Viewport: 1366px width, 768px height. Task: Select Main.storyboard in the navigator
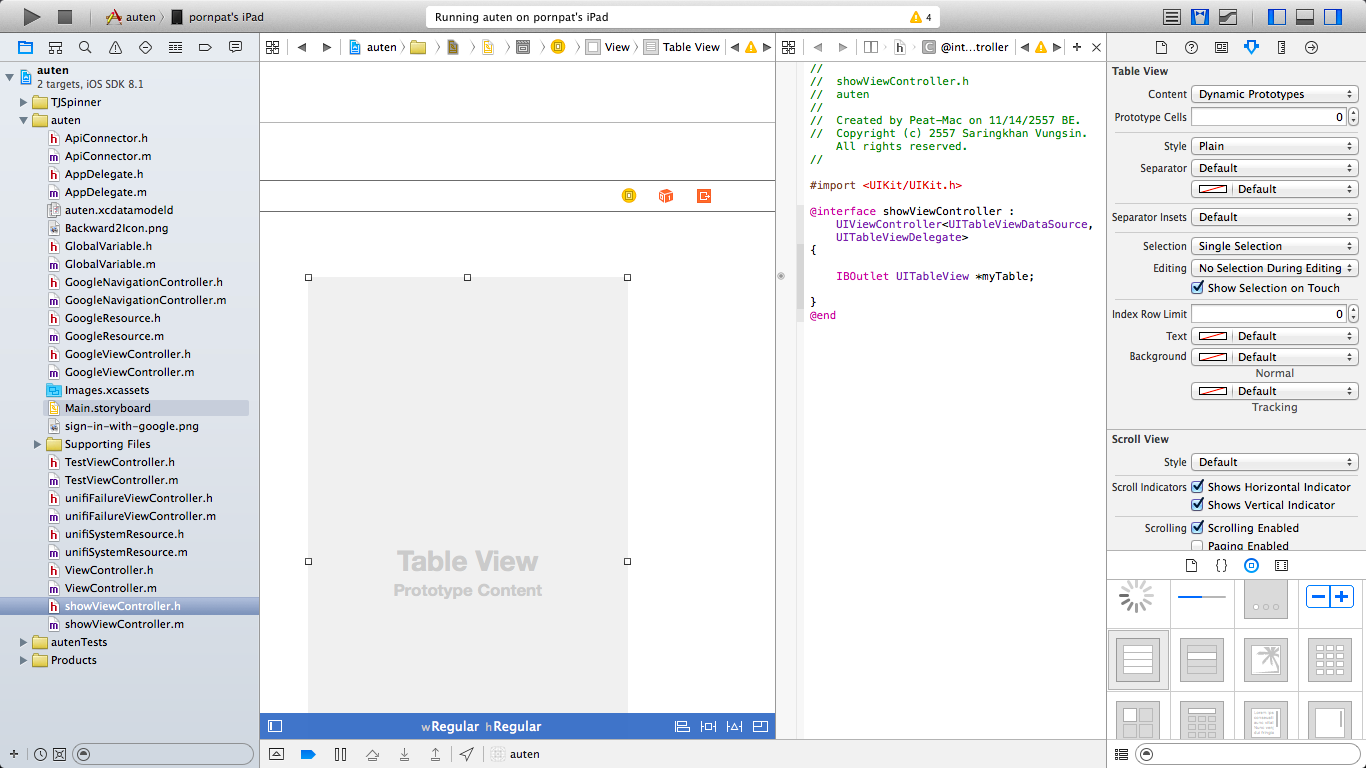107,408
